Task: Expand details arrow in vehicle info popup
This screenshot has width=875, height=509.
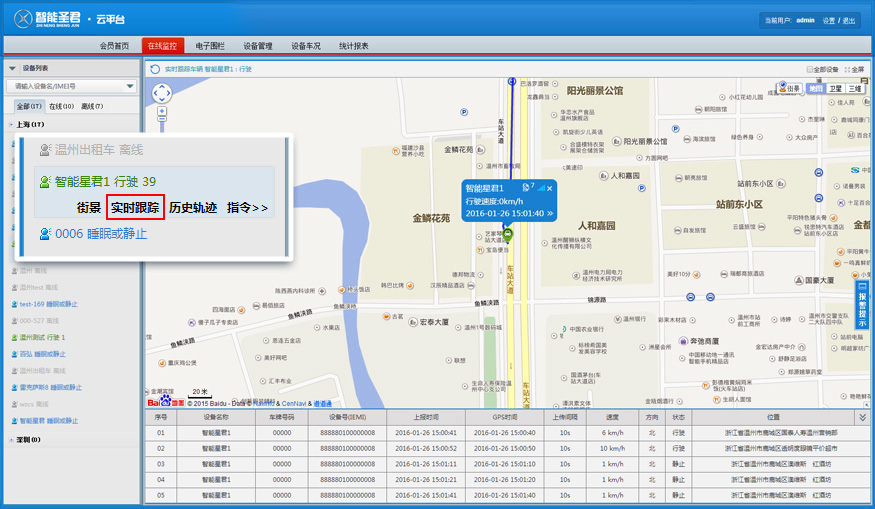Action: (x=550, y=213)
